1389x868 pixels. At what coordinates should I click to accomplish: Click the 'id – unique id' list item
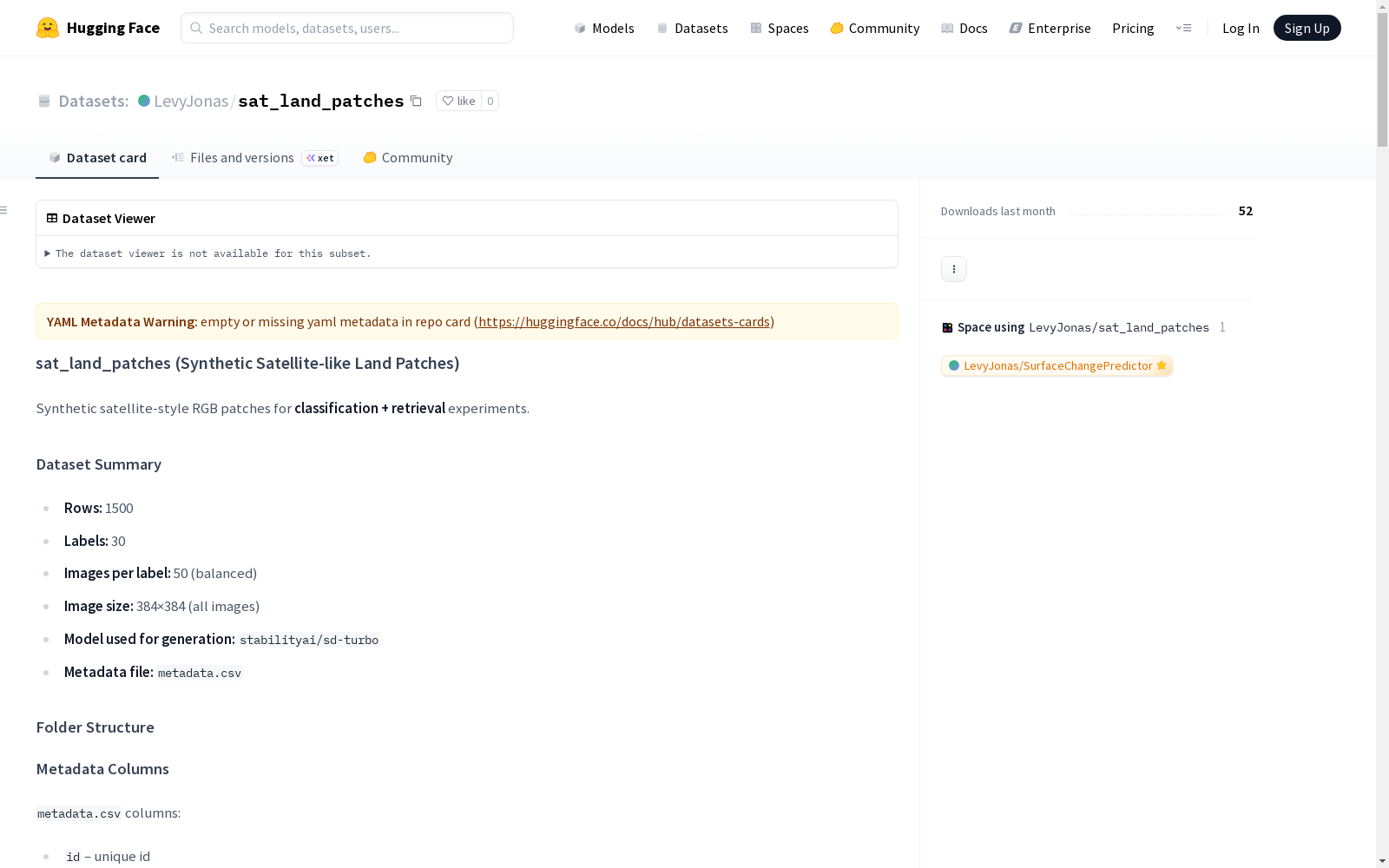(x=108, y=856)
